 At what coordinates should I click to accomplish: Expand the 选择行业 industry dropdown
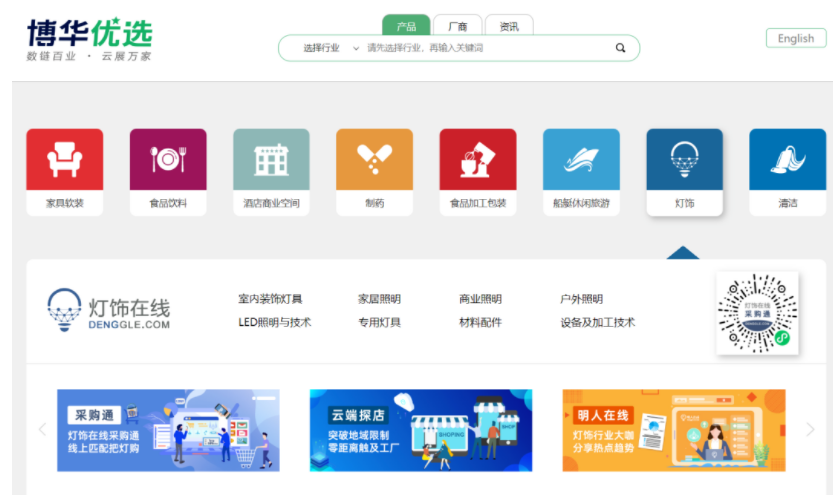[x=330, y=48]
